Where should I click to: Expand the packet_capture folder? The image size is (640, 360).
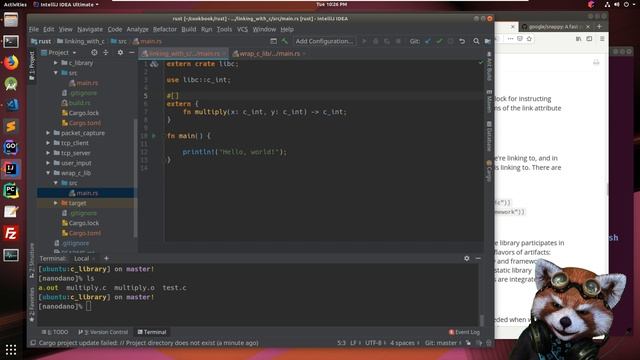pyautogui.click(x=49, y=133)
